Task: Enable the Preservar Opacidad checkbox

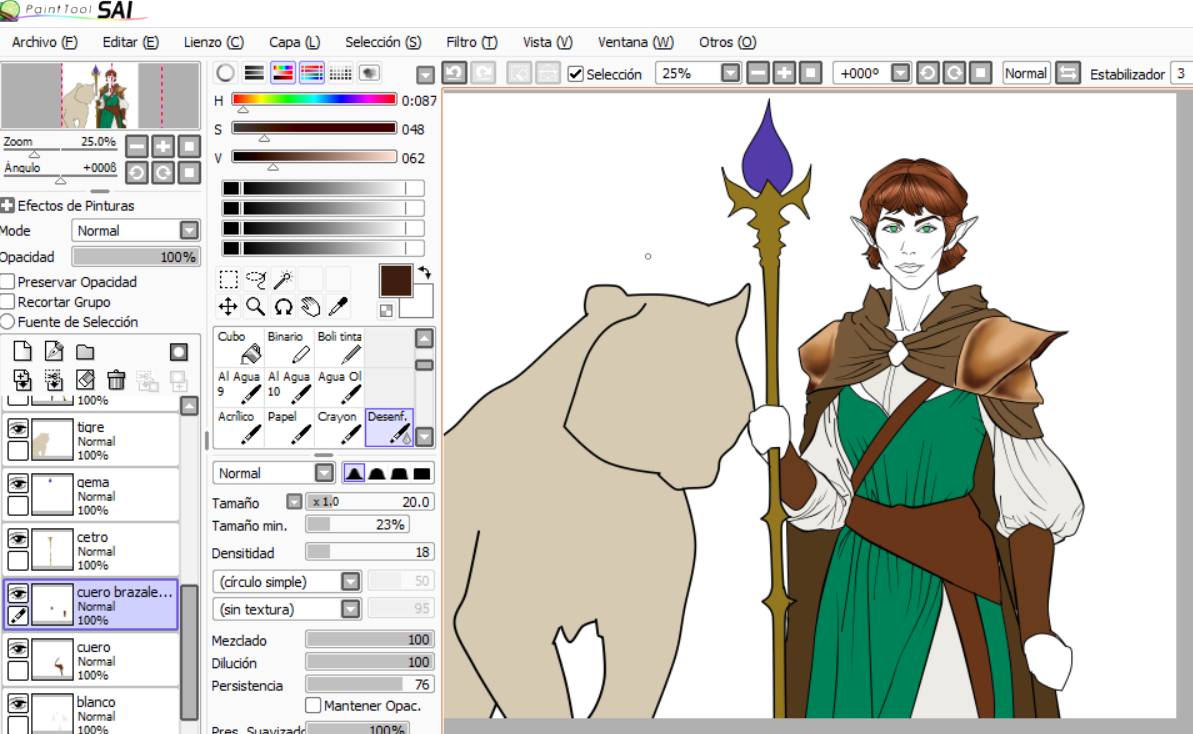Action: coord(8,282)
